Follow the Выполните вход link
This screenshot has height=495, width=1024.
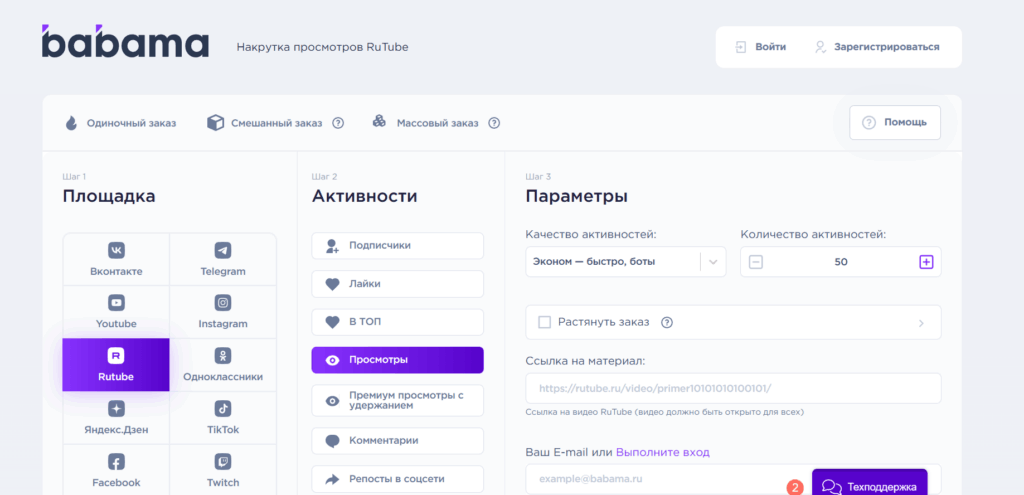(663, 452)
